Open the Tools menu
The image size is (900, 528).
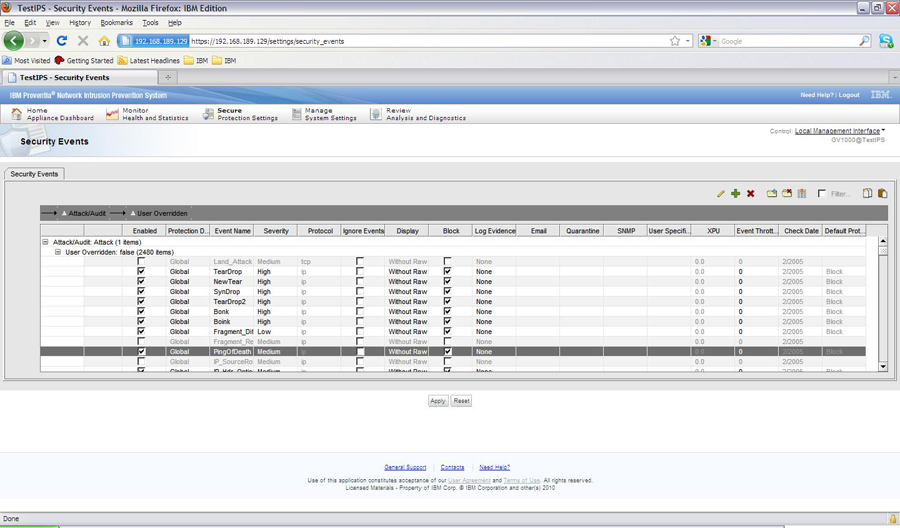150,22
